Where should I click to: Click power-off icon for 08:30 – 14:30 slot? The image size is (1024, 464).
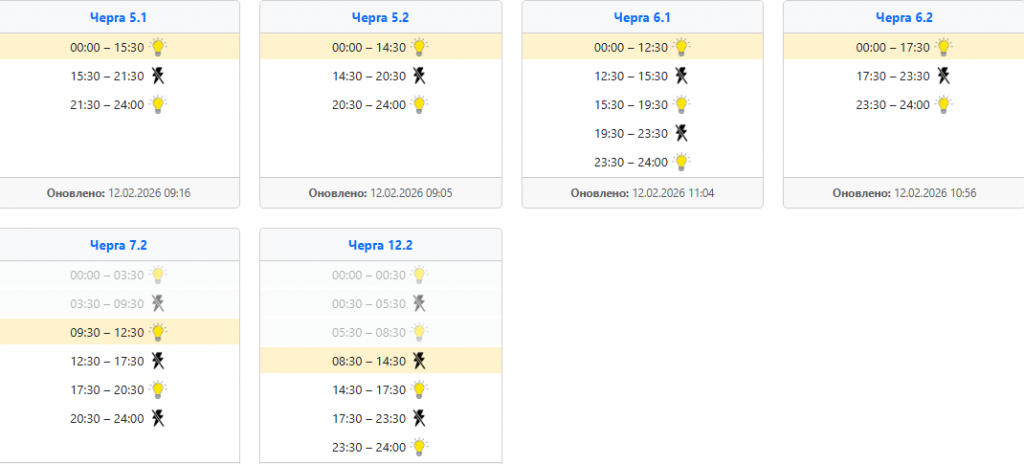[419, 361]
